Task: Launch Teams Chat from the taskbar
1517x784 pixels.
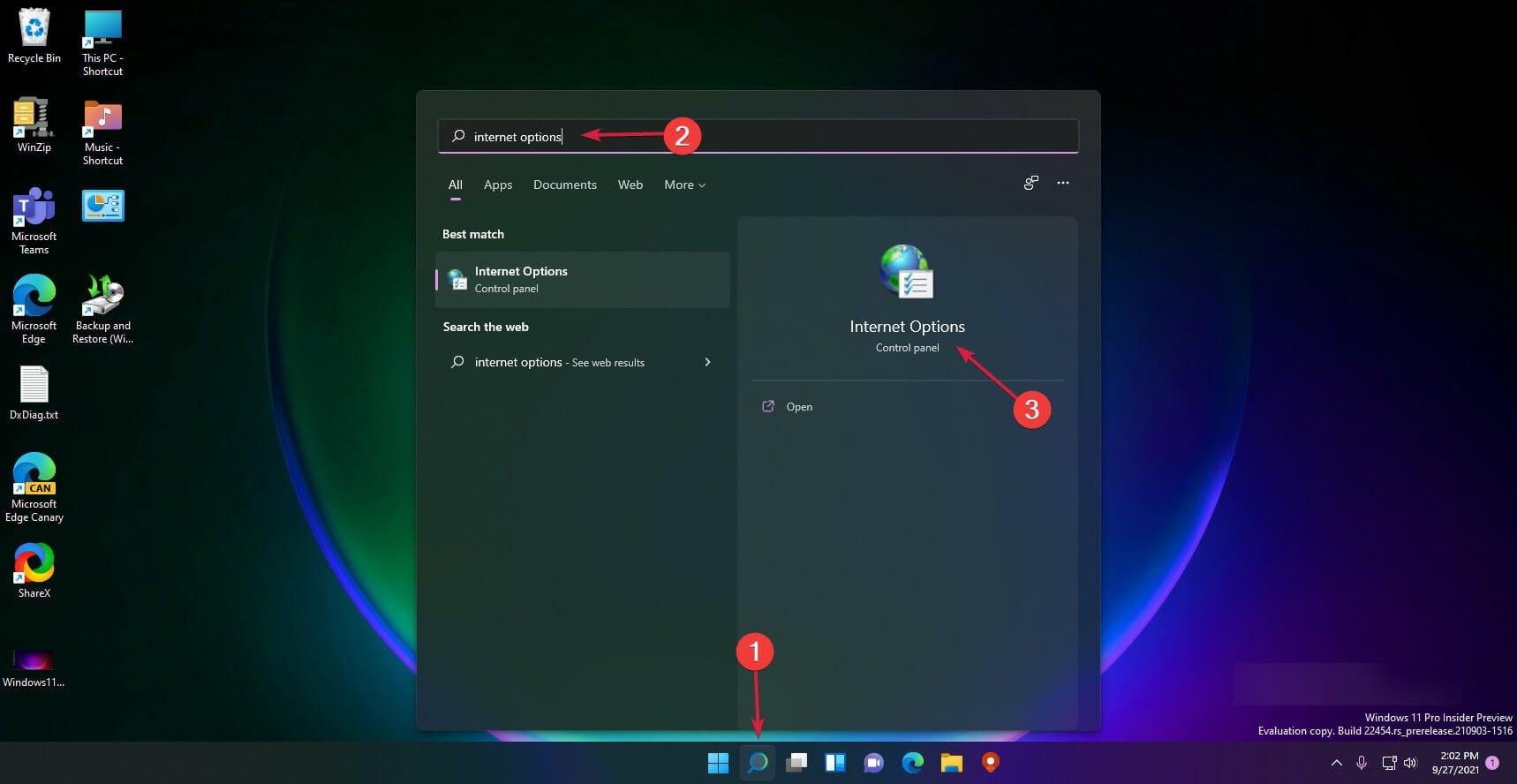Action: pos(874,763)
